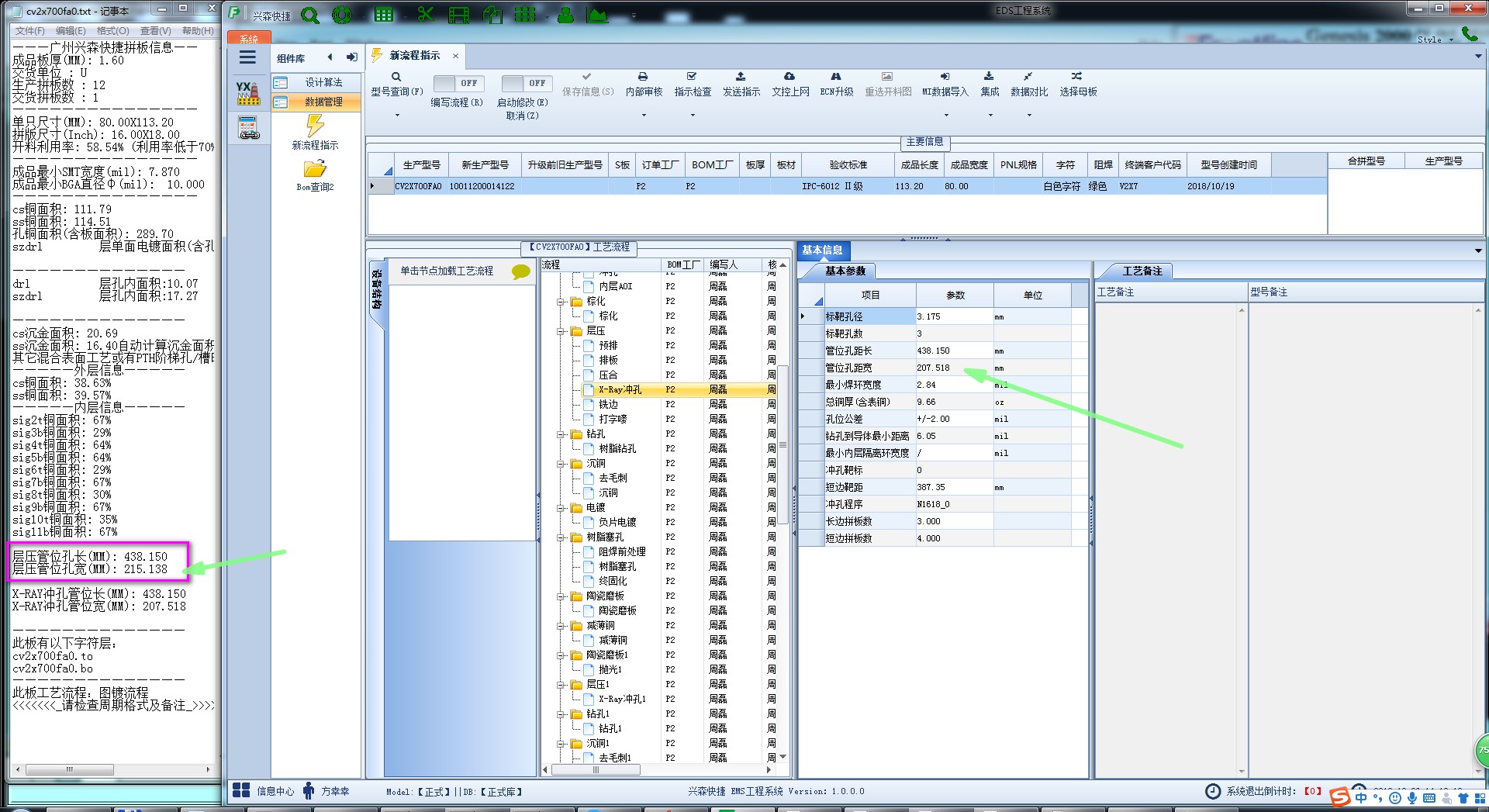Collapse the 层压 tree node

[560, 331]
